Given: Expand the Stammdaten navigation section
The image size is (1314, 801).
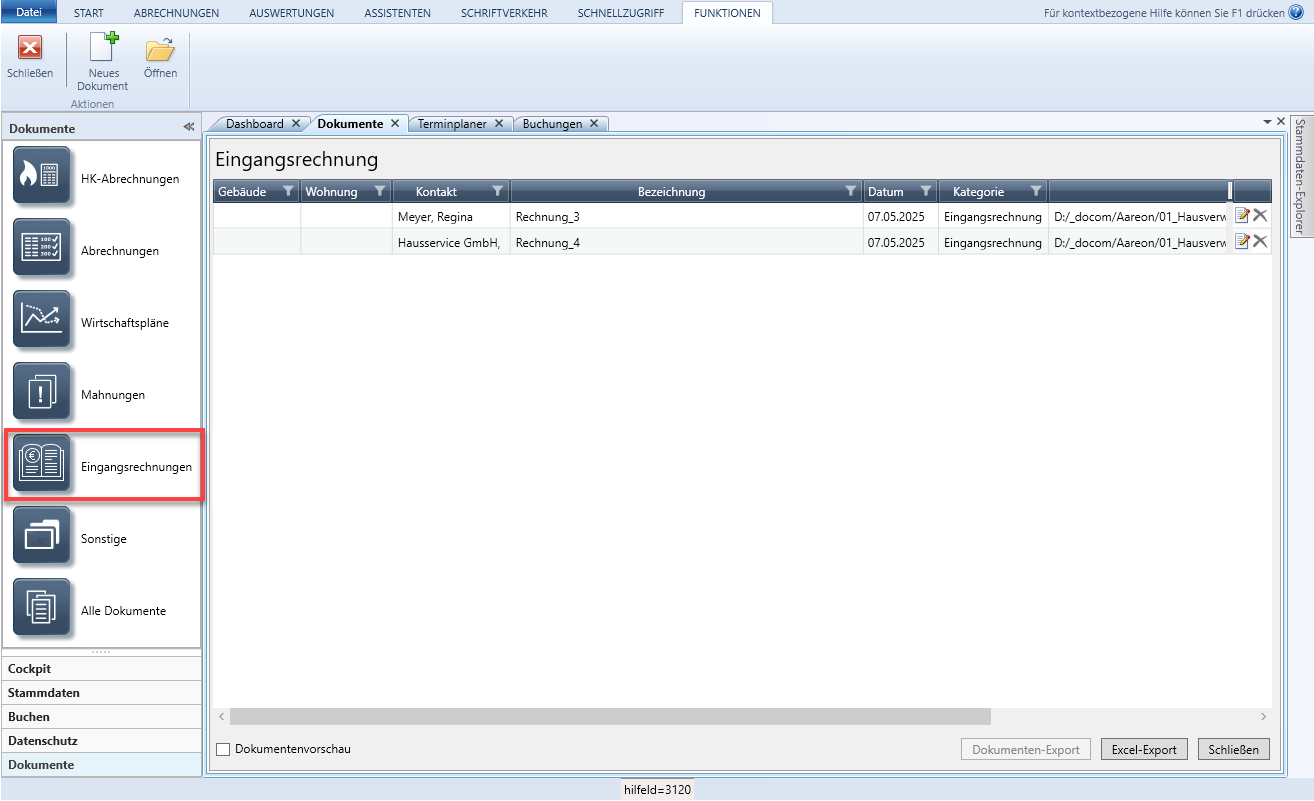Looking at the screenshot, I should 44,693.
